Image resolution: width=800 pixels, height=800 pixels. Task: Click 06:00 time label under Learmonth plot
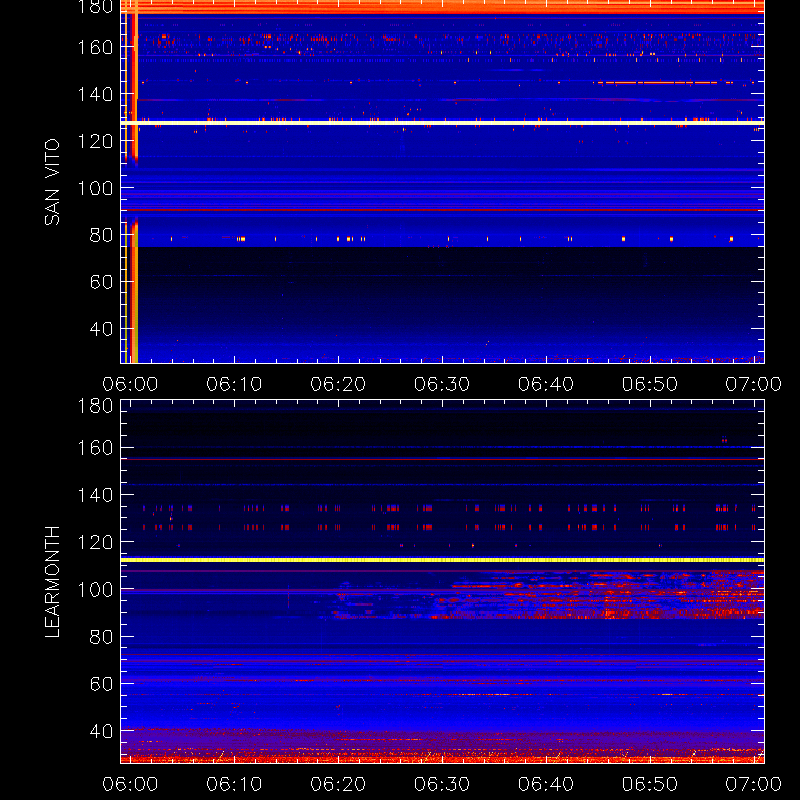[x=130, y=784]
